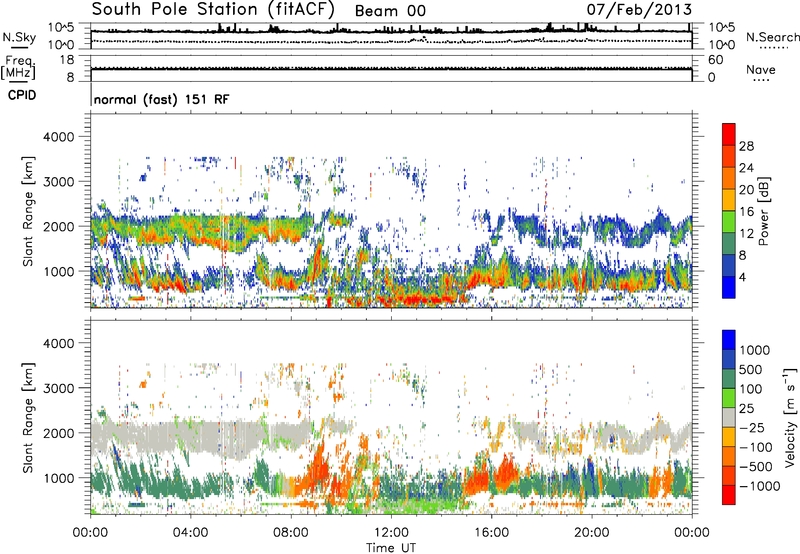The image size is (800, 554).
Task: Click the '500' value on Velocity color bar
Action: [x=750, y=370]
